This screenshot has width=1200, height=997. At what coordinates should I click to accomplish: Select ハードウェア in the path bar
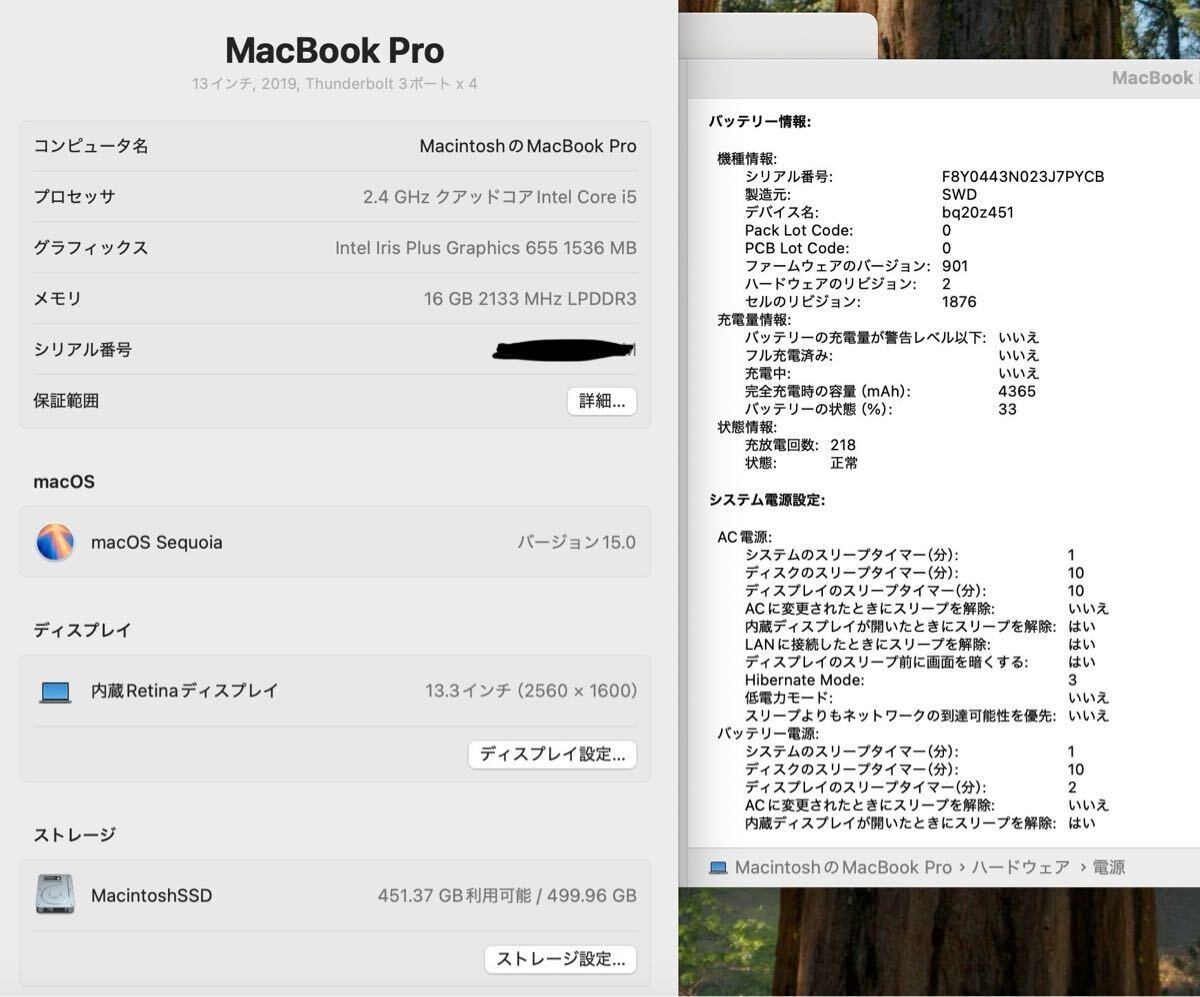(x=1020, y=868)
